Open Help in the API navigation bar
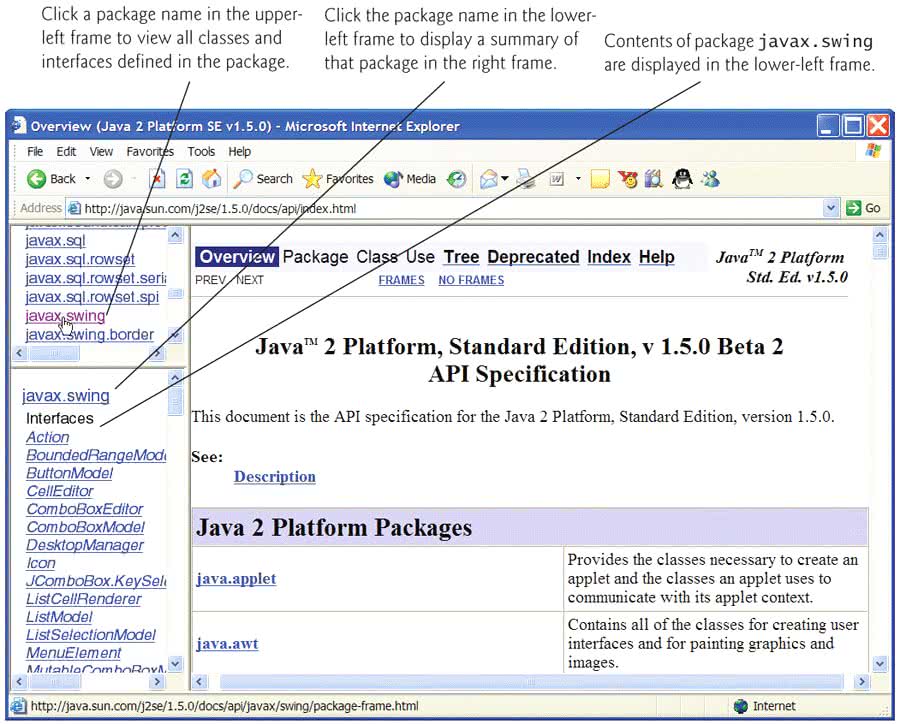The image size is (900, 724). pos(657,257)
